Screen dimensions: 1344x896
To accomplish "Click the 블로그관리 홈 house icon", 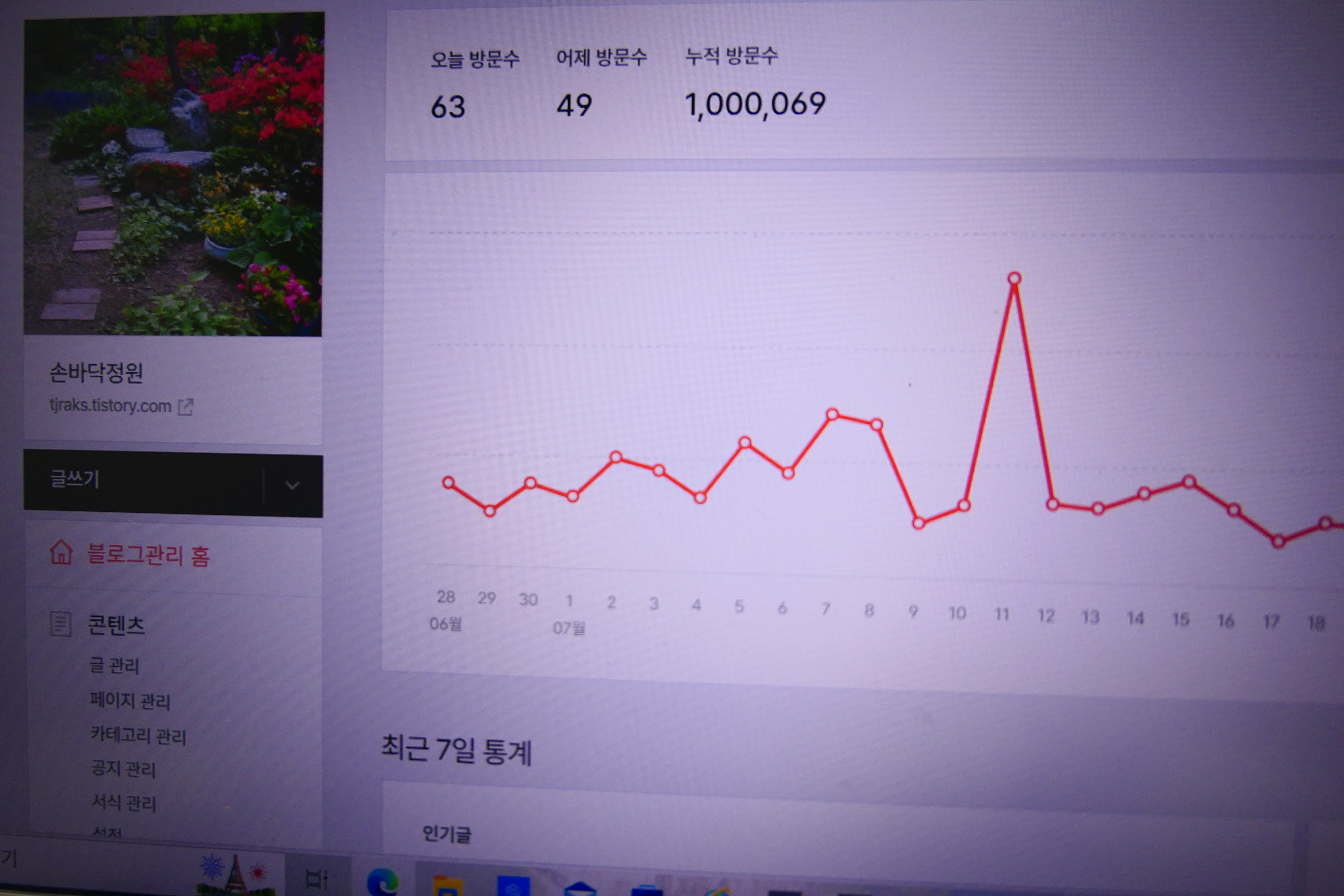I will (x=61, y=553).
